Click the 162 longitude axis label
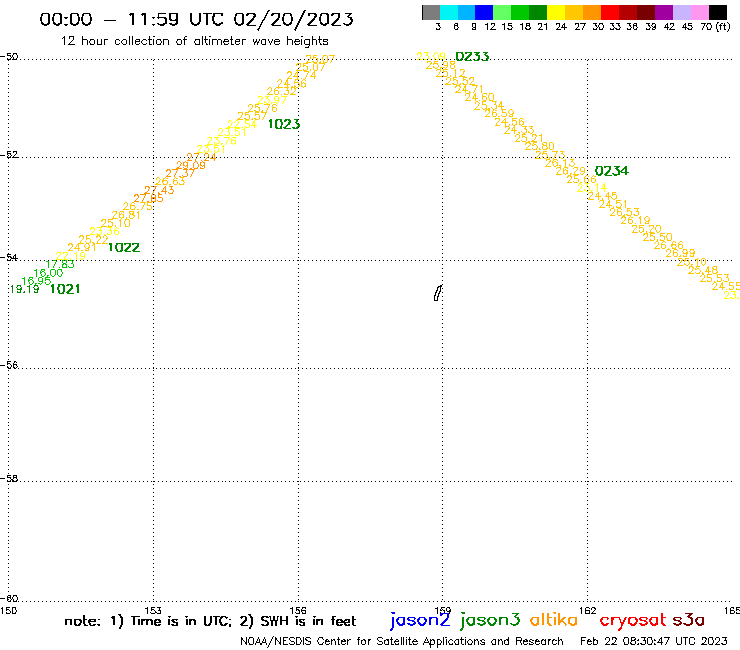This screenshot has height=650, width=740. tap(587, 611)
